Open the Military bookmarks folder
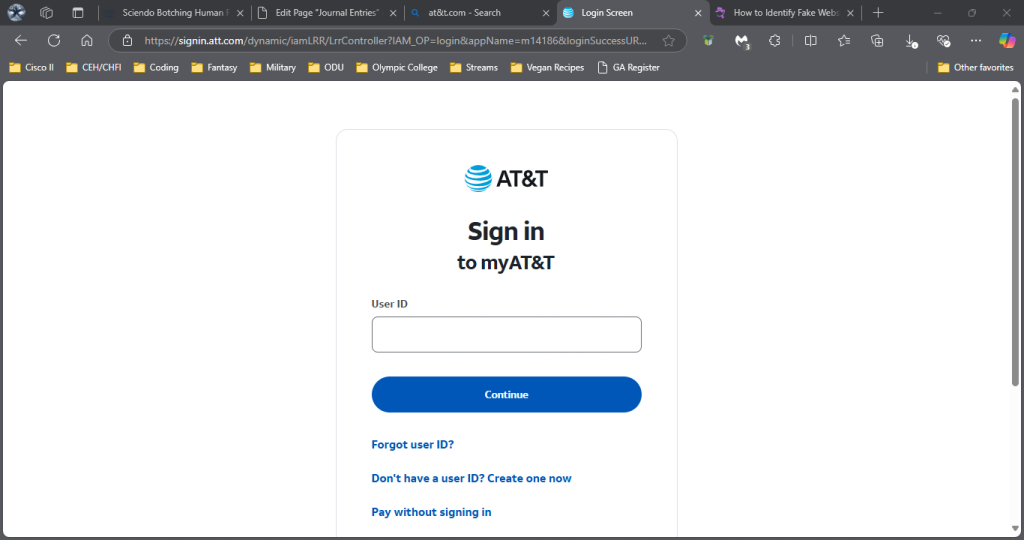The height and width of the screenshot is (540, 1024). pyautogui.click(x=273, y=67)
